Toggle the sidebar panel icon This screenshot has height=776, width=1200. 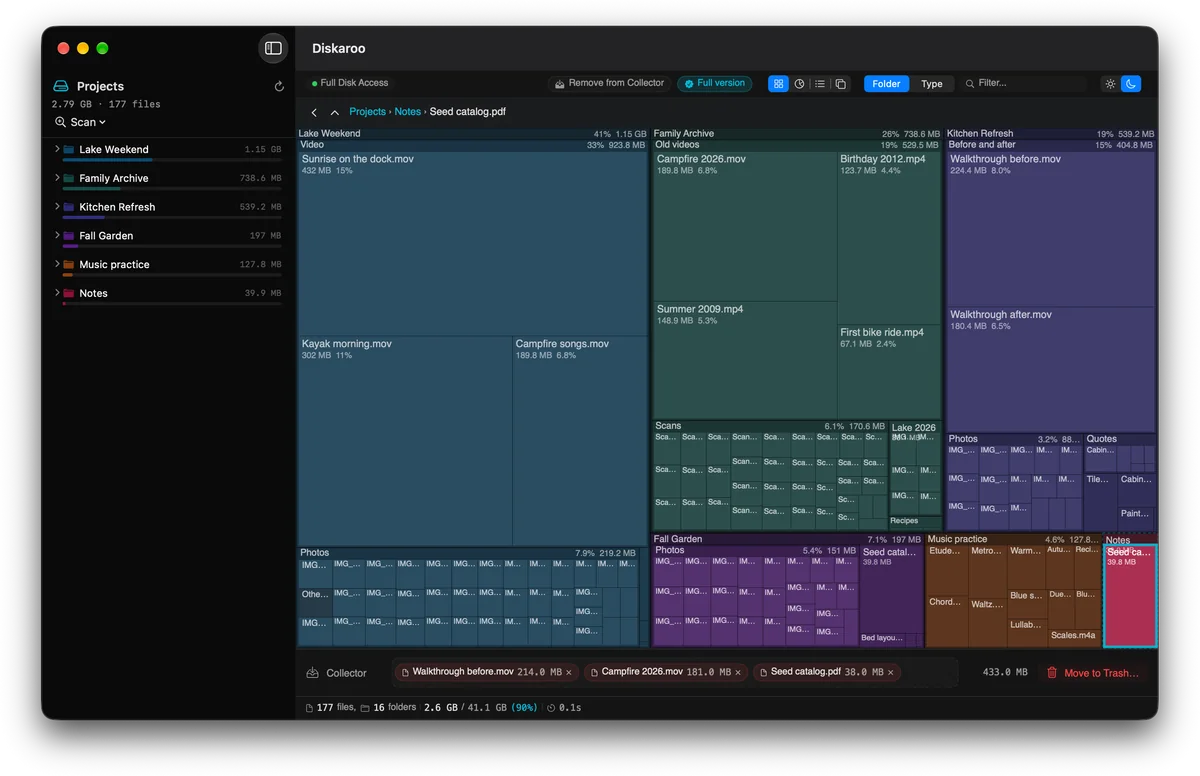[x=273, y=48]
